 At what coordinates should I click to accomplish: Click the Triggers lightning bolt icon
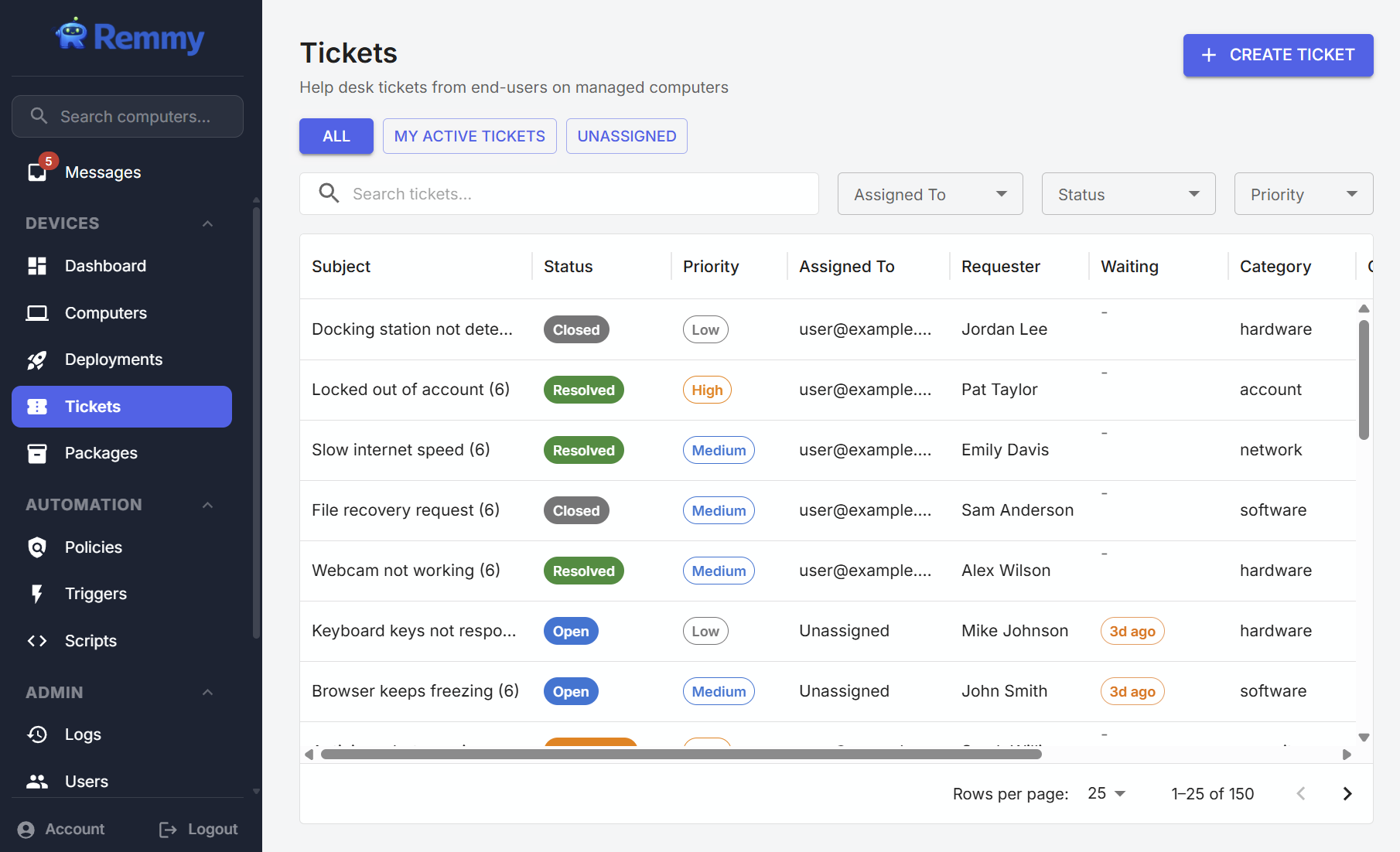(37, 594)
